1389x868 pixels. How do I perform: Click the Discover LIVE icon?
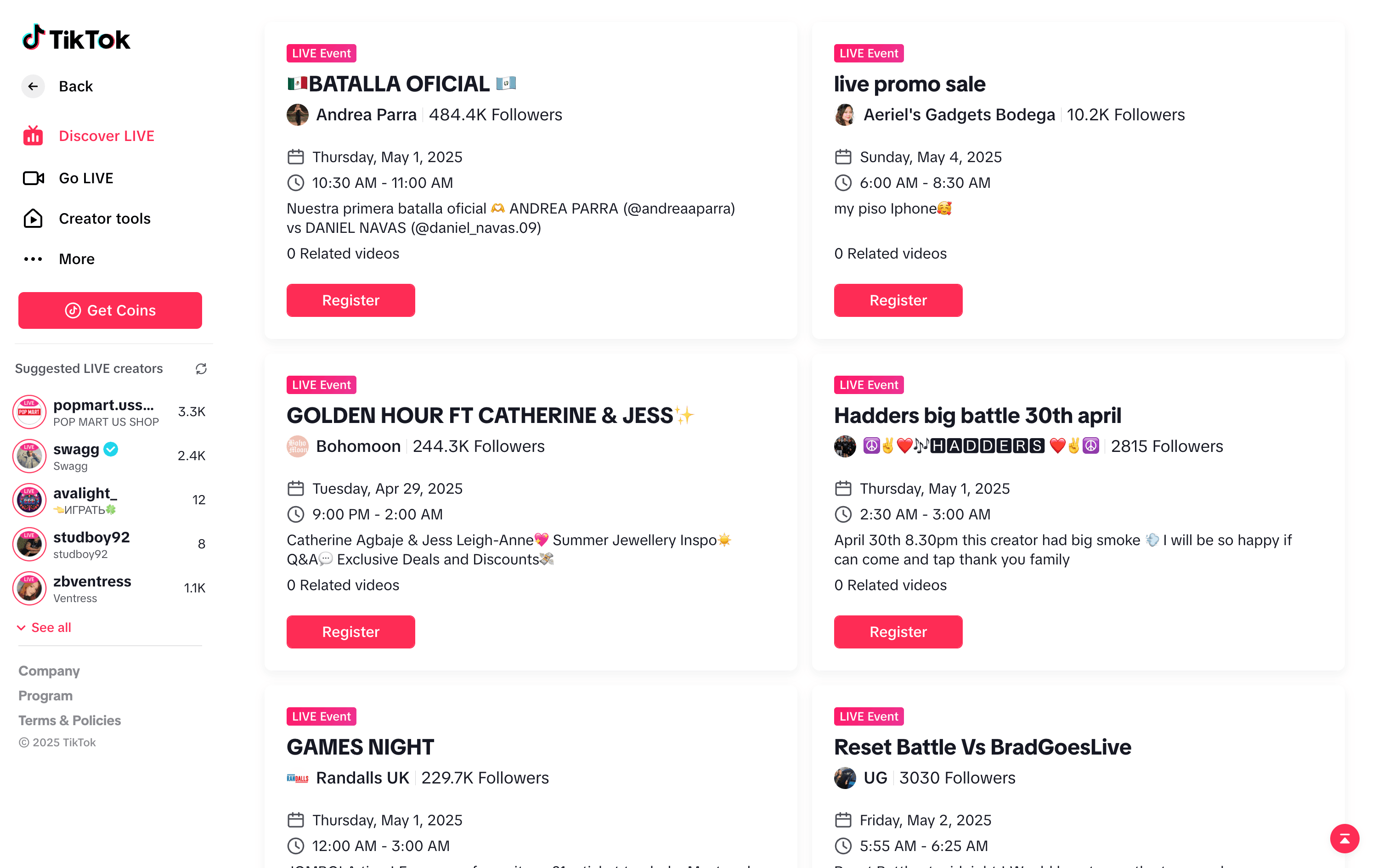pyautogui.click(x=33, y=136)
